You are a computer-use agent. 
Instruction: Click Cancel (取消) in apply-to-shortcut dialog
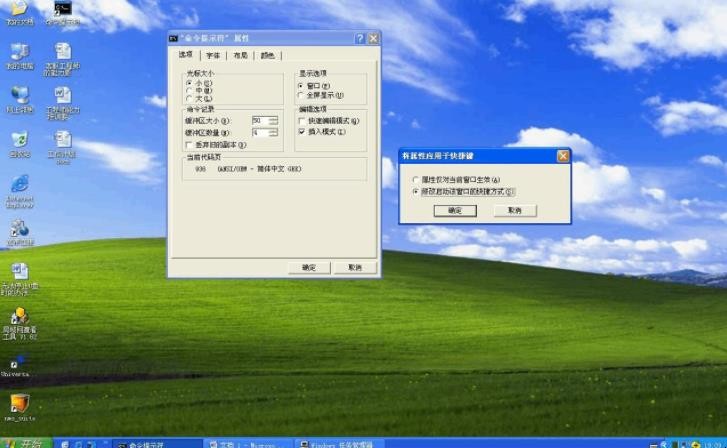[x=515, y=211]
